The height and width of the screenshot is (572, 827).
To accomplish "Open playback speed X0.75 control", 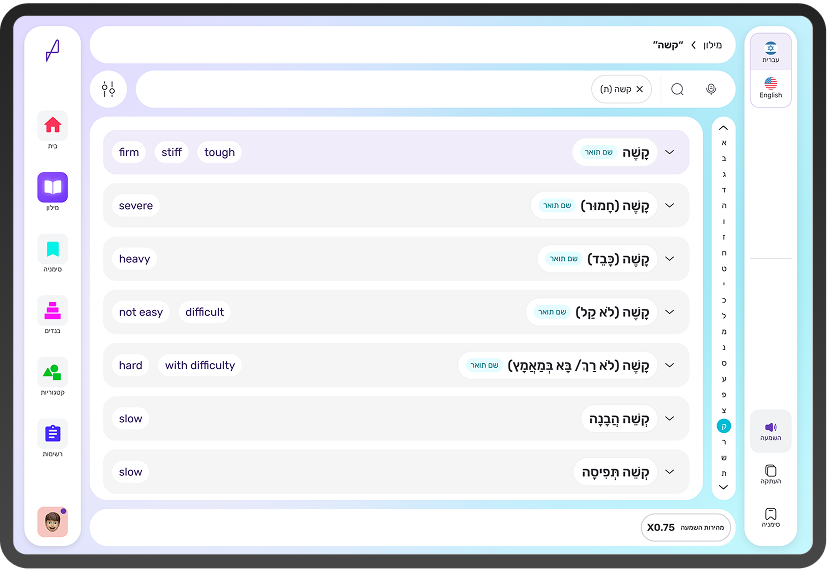I will pyautogui.click(x=686, y=528).
